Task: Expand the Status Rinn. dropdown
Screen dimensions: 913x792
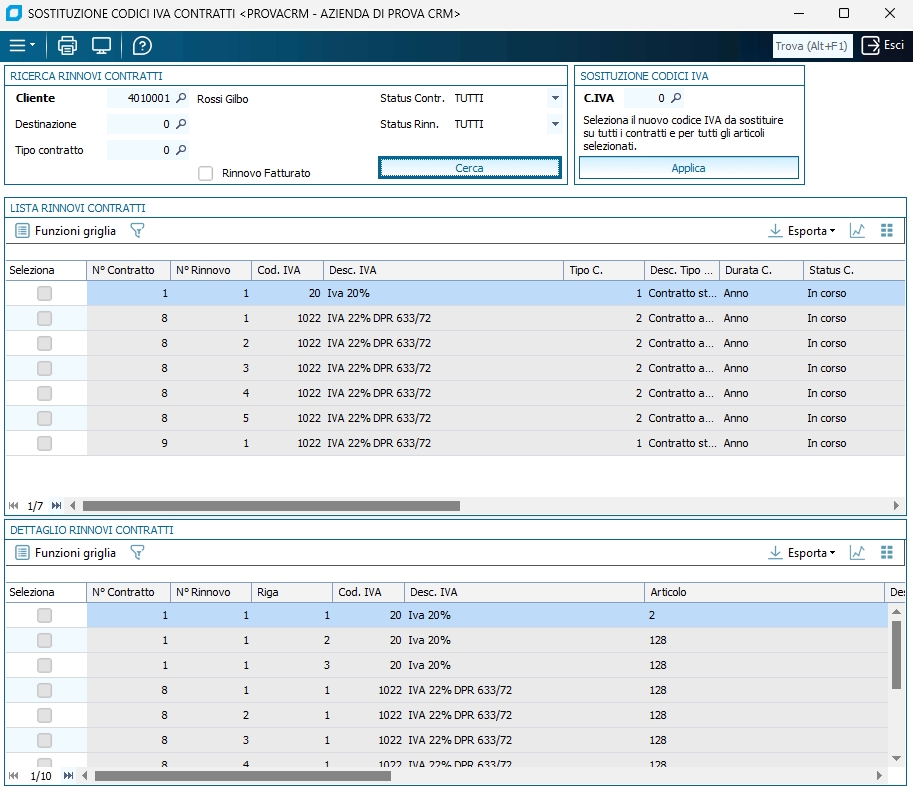Action: (555, 125)
